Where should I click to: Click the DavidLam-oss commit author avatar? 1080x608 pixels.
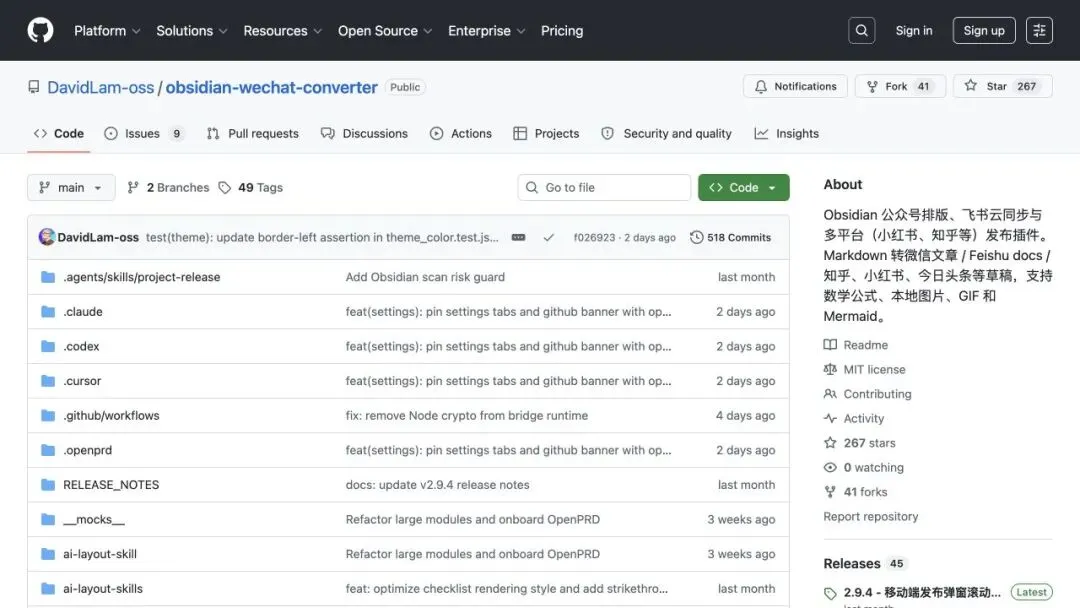pos(47,237)
